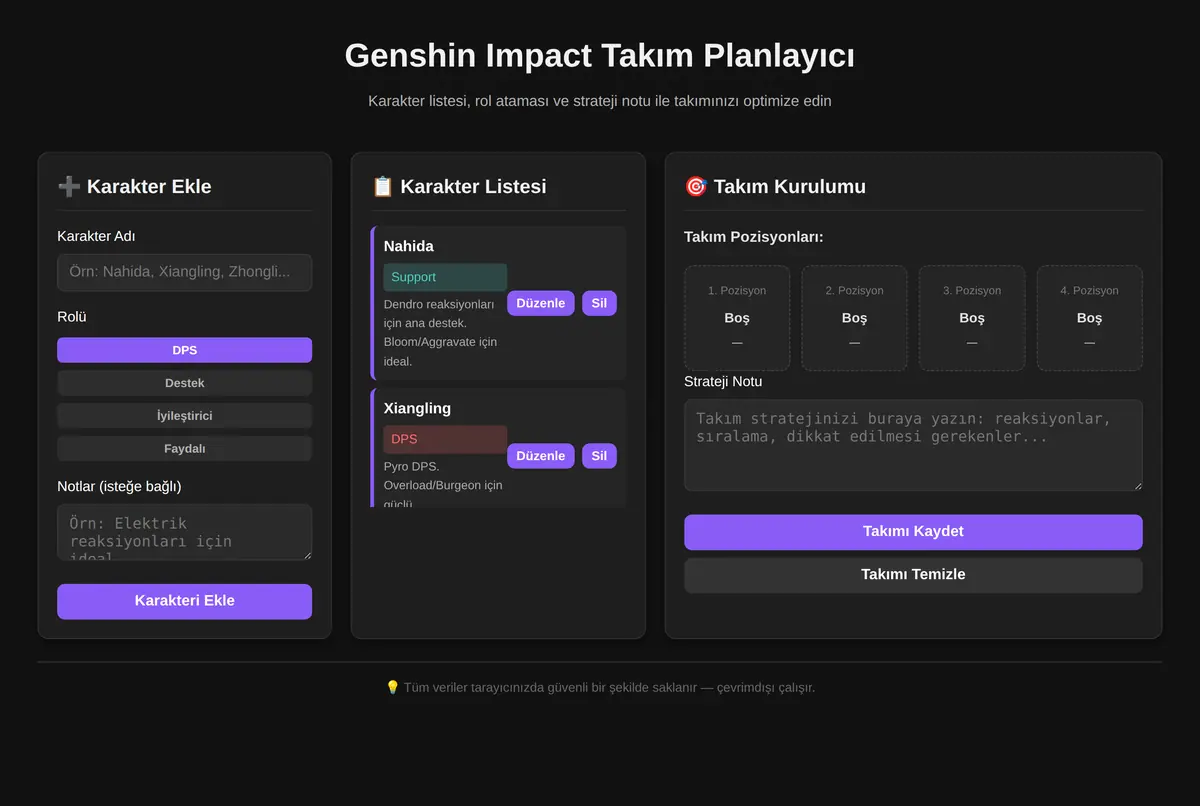The width and height of the screenshot is (1200, 806).
Task: Save team with Takımı Kaydet
Action: (913, 532)
